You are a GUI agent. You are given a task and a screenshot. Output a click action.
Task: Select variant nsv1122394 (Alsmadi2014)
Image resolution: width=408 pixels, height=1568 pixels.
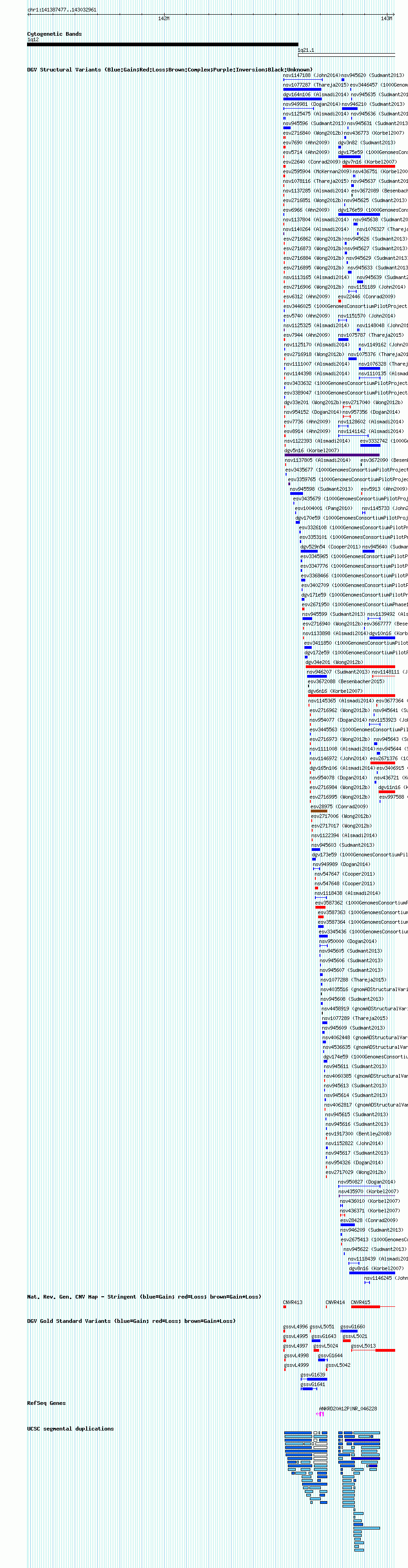tap(344, 836)
